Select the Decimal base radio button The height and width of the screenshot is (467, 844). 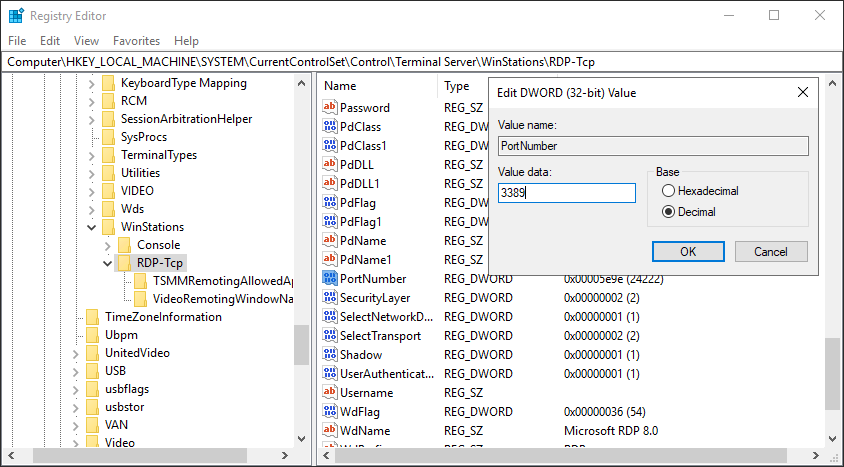pos(669,212)
